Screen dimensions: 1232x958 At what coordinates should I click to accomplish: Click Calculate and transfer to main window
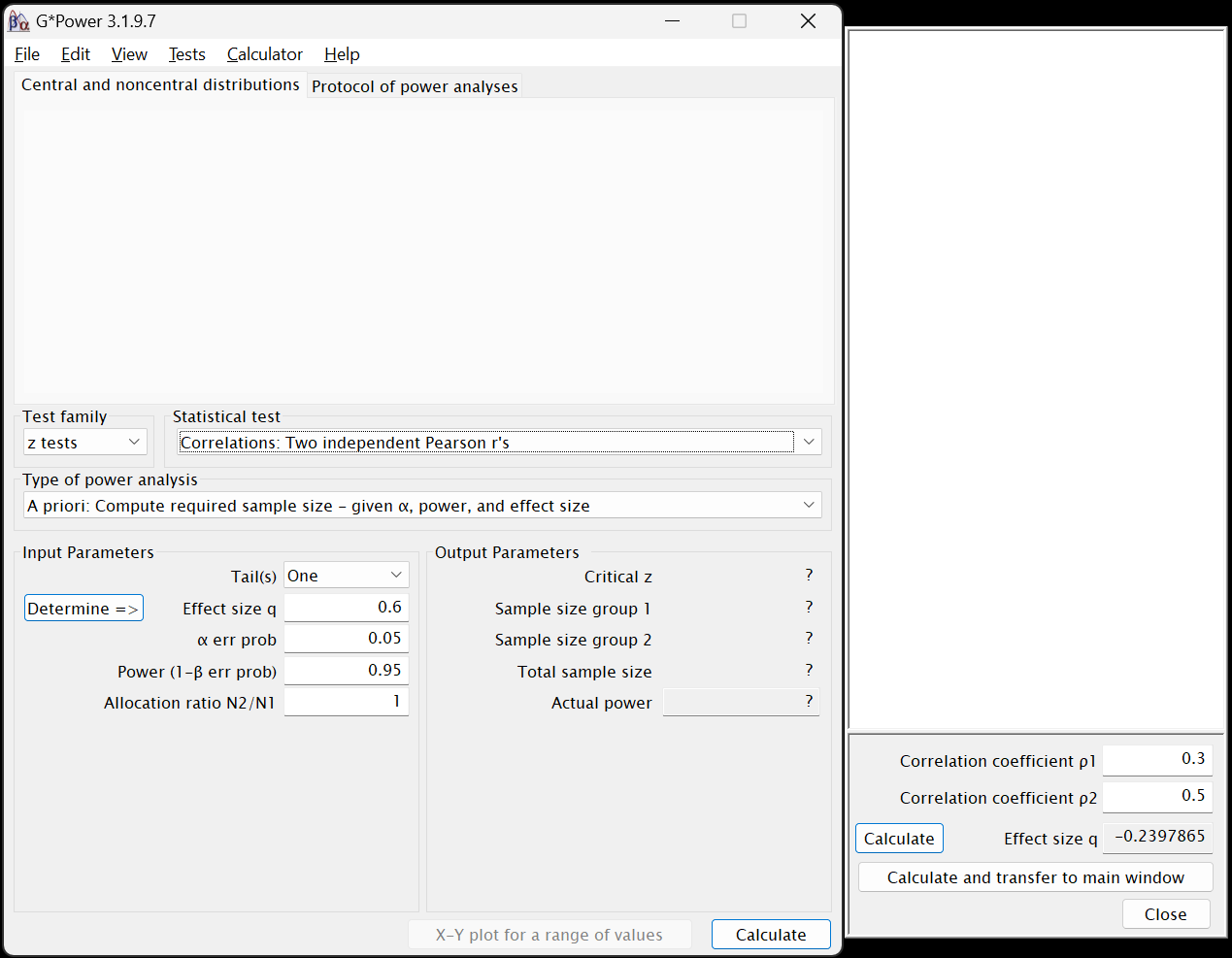[1036, 877]
